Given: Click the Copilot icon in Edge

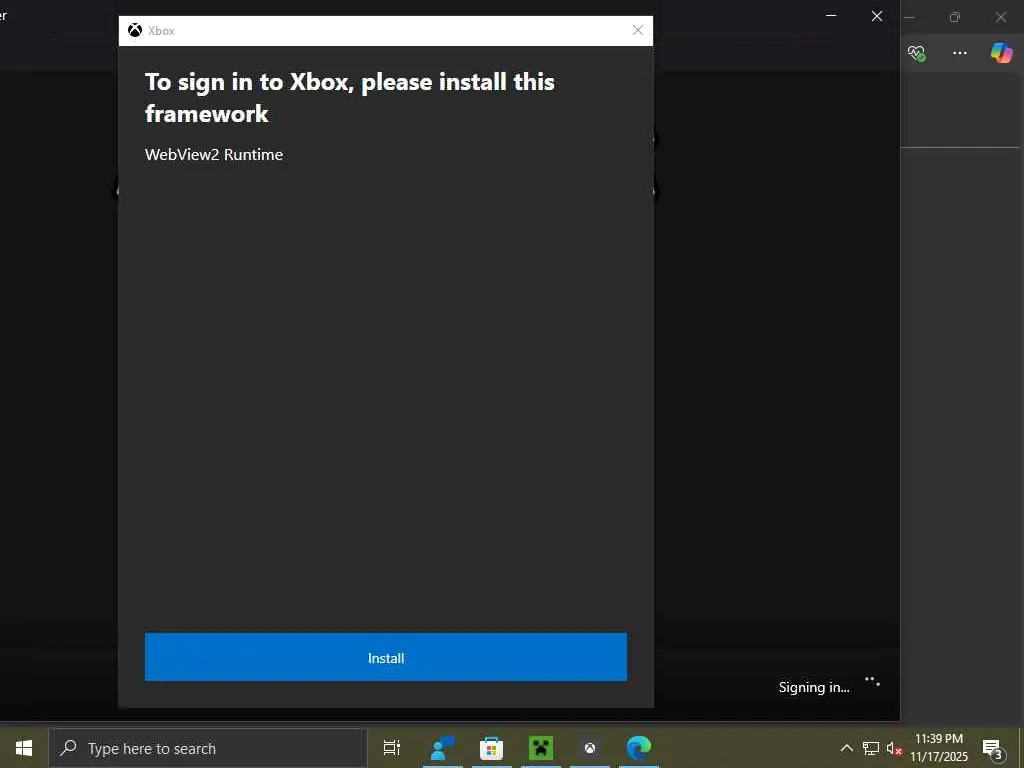Looking at the screenshot, I should tap(1001, 52).
